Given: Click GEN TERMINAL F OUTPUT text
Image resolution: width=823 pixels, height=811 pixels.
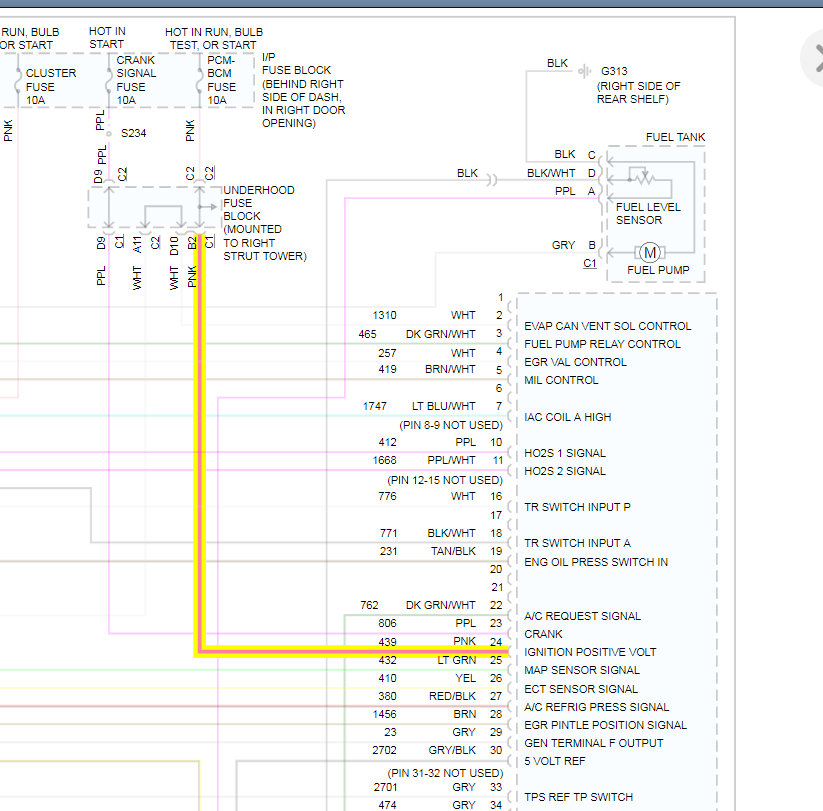Looking at the screenshot, I should pos(594,743).
